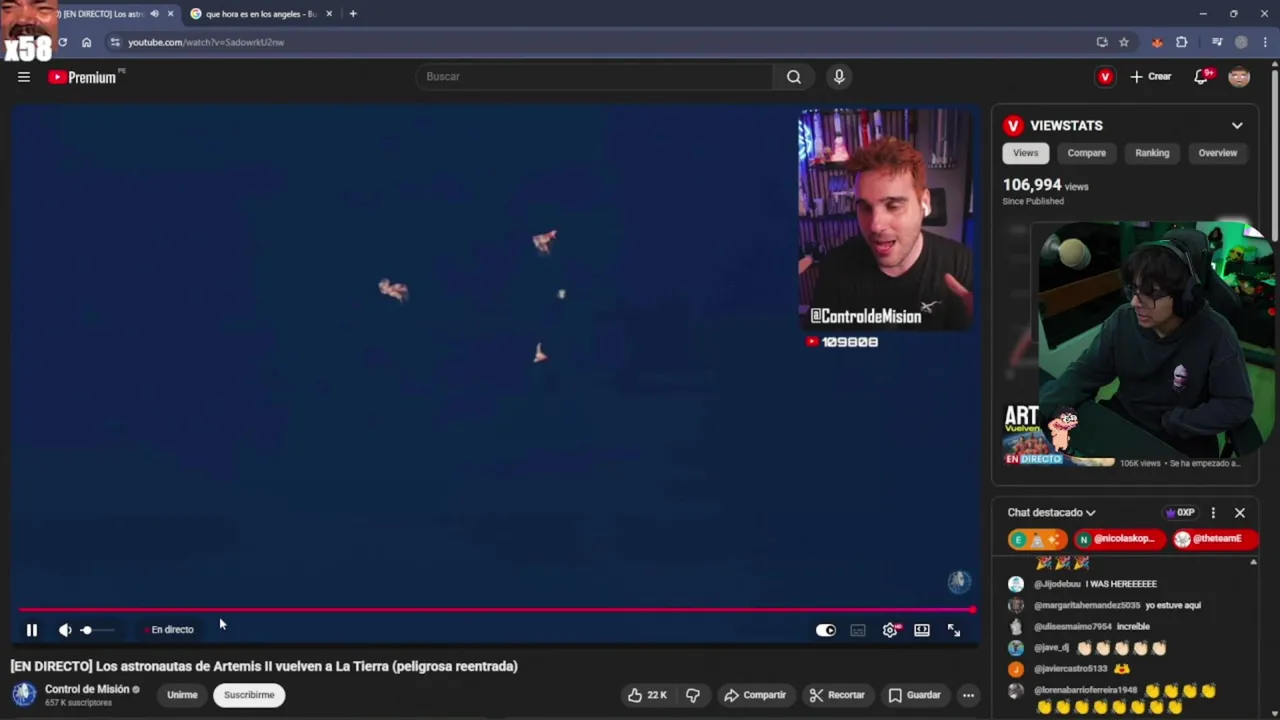
Task: Click the Recortar clip button
Action: [x=837, y=695]
